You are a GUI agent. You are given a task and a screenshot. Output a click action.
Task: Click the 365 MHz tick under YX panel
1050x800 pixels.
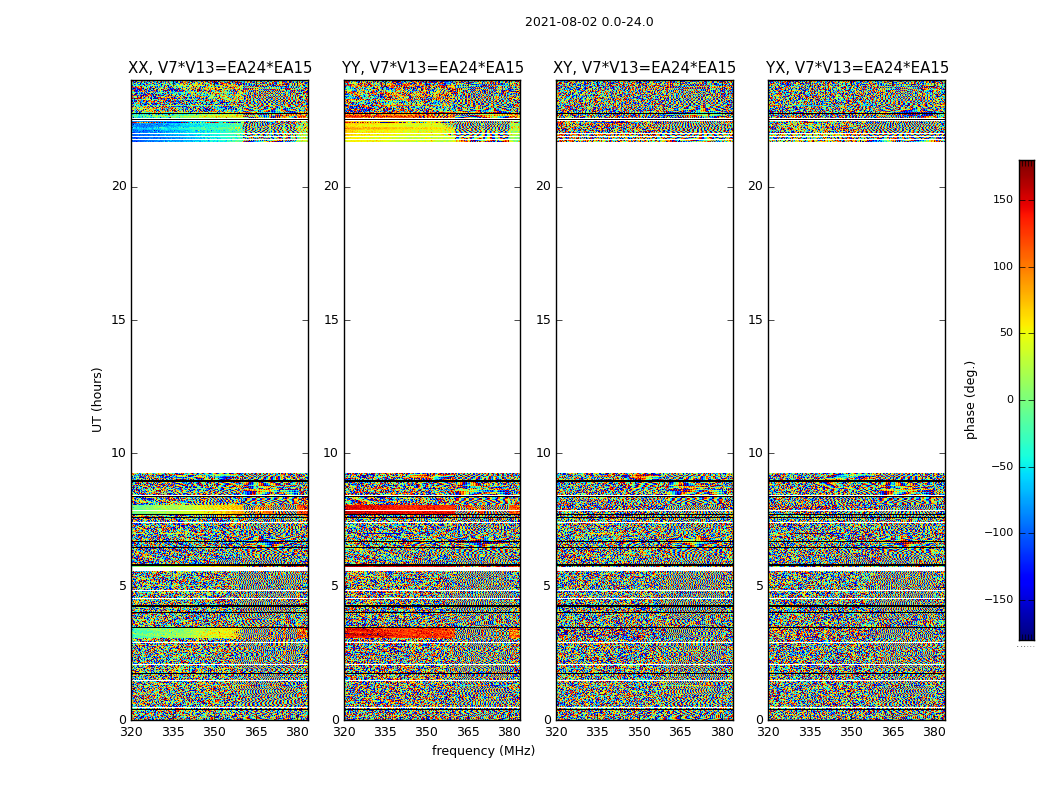(893, 732)
